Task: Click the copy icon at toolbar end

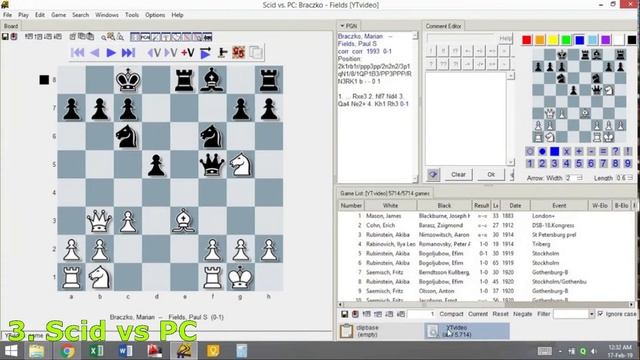Action: (x=256, y=52)
